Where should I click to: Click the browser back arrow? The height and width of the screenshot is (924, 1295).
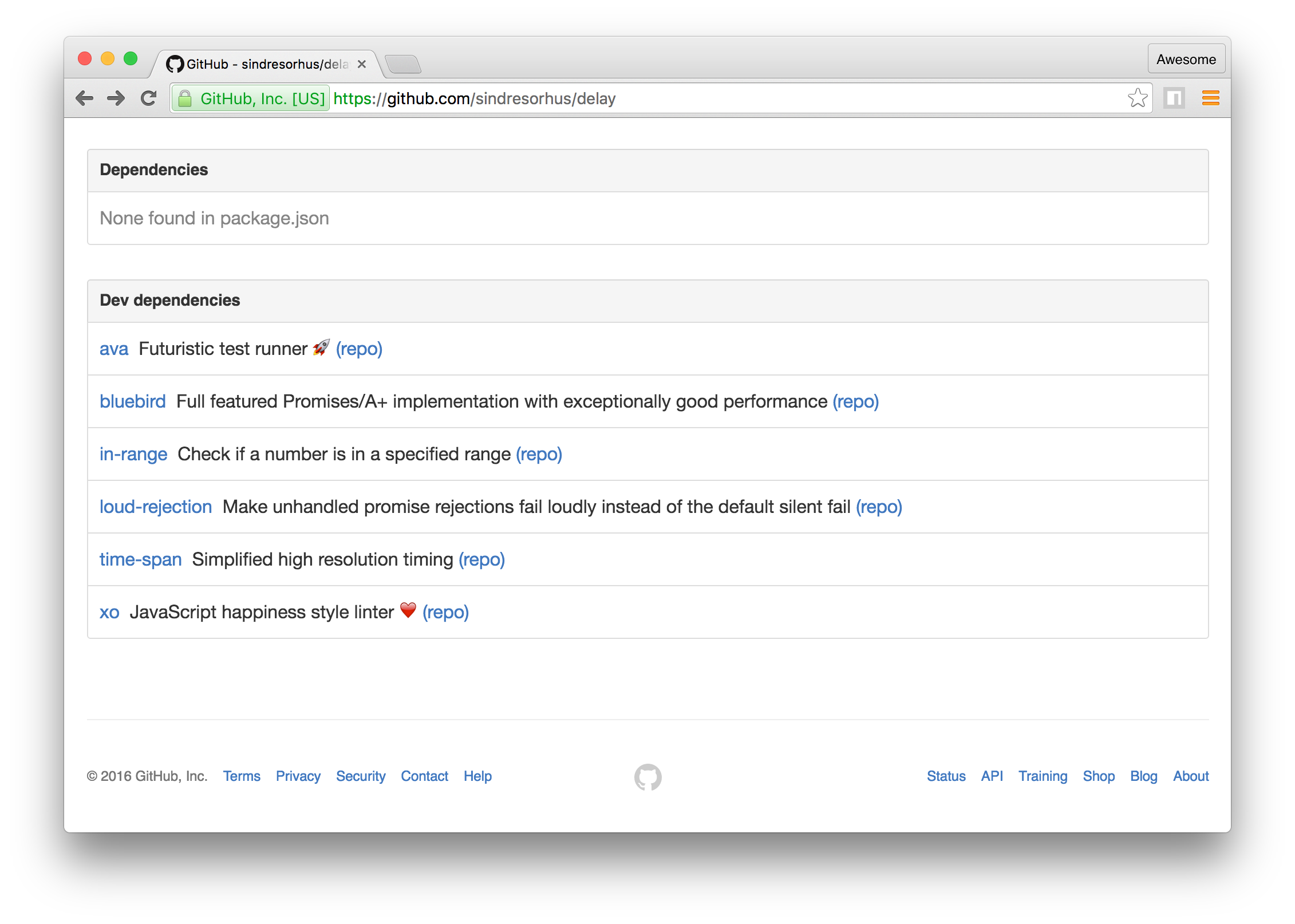[x=85, y=98]
